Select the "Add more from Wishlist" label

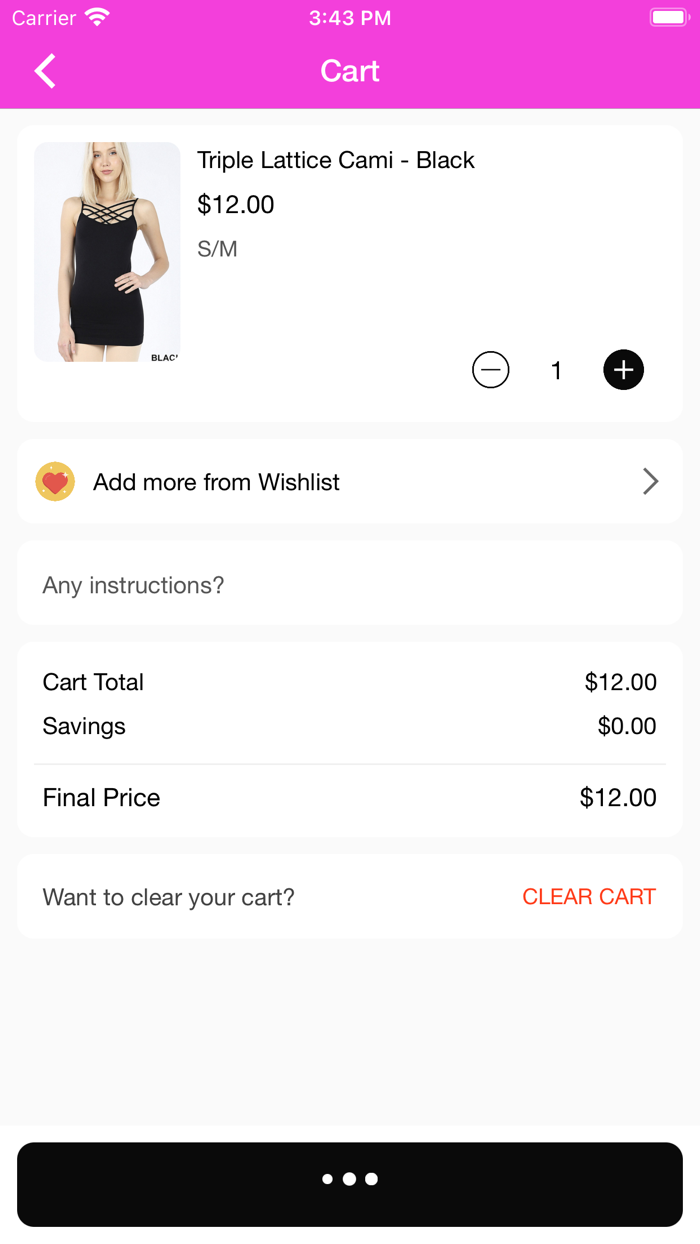click(x=216, y=482)
